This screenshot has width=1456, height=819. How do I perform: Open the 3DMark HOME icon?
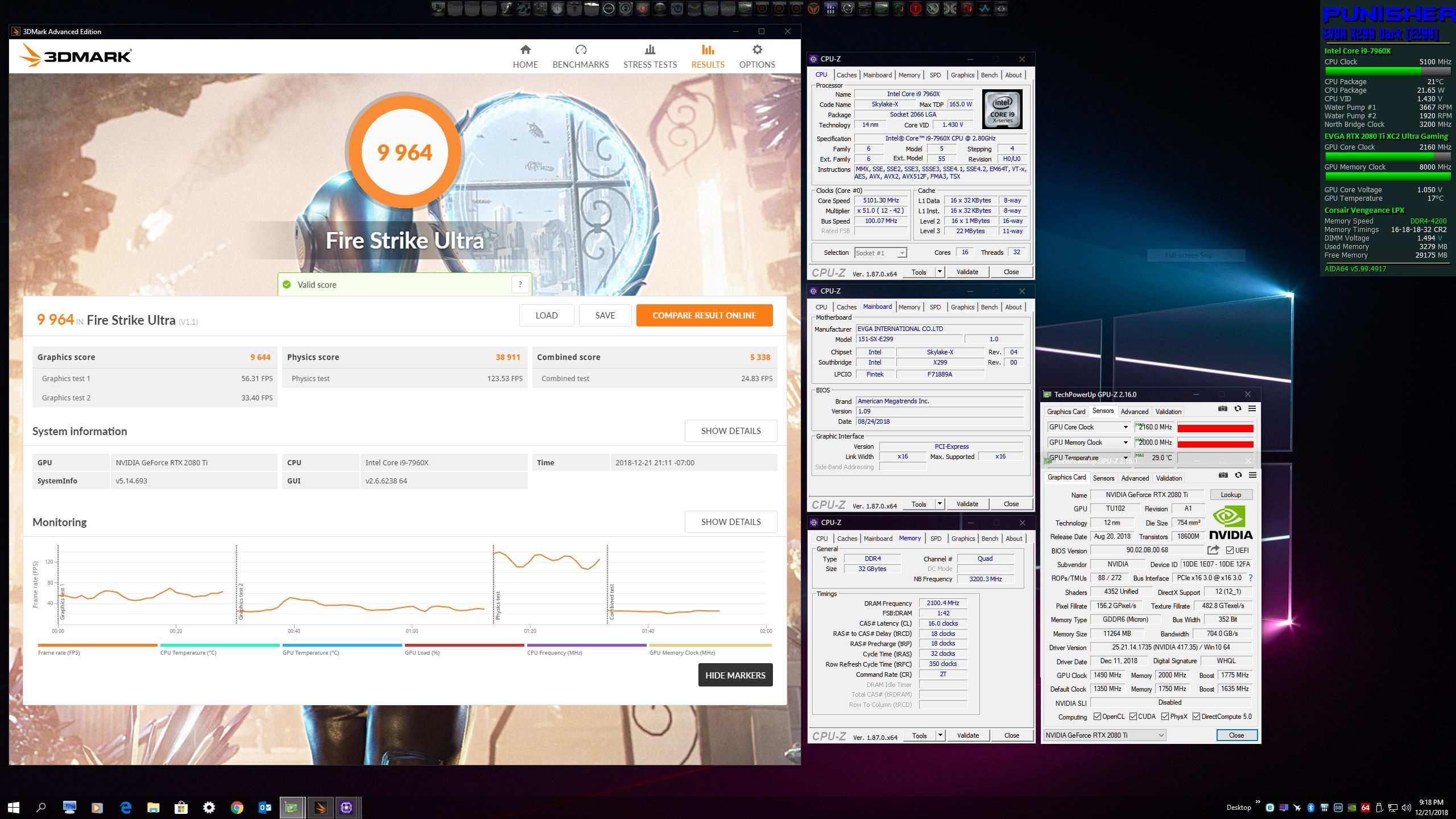click(x=525, y=50)
